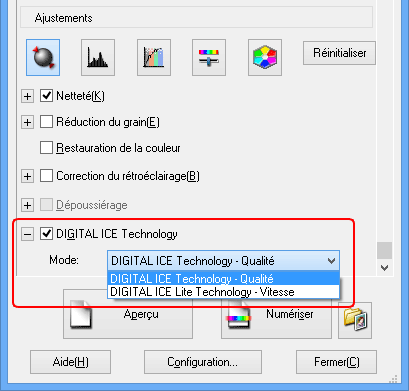Click the scrollbar down arrow
409x391 pixels.
[385, 268]
